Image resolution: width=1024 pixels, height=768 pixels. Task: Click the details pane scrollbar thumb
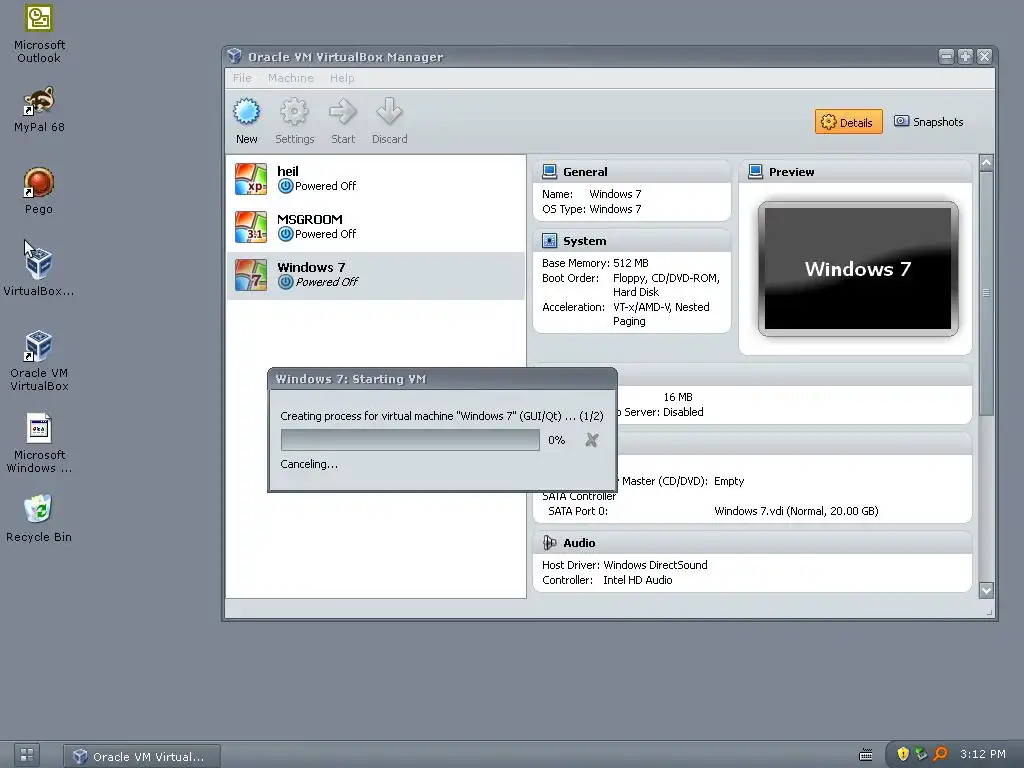[986, 293]
